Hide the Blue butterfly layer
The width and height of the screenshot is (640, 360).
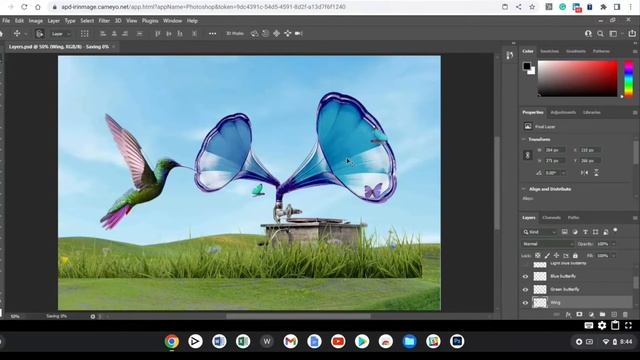point(525,276)
